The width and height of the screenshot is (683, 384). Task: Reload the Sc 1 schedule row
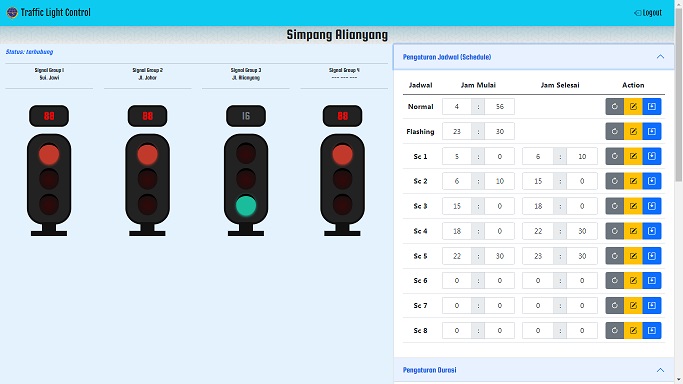point(615,156)
